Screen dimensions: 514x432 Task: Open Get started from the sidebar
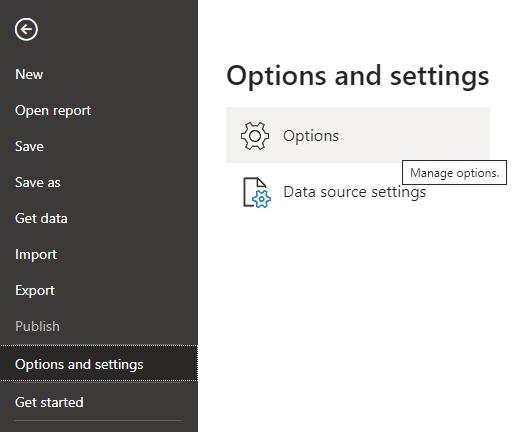[49, 402]
